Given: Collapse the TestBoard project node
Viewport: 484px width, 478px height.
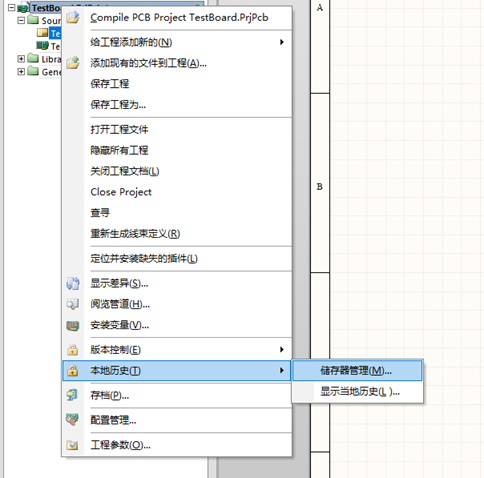Looking at the screenshot, I should pos(11,7).
